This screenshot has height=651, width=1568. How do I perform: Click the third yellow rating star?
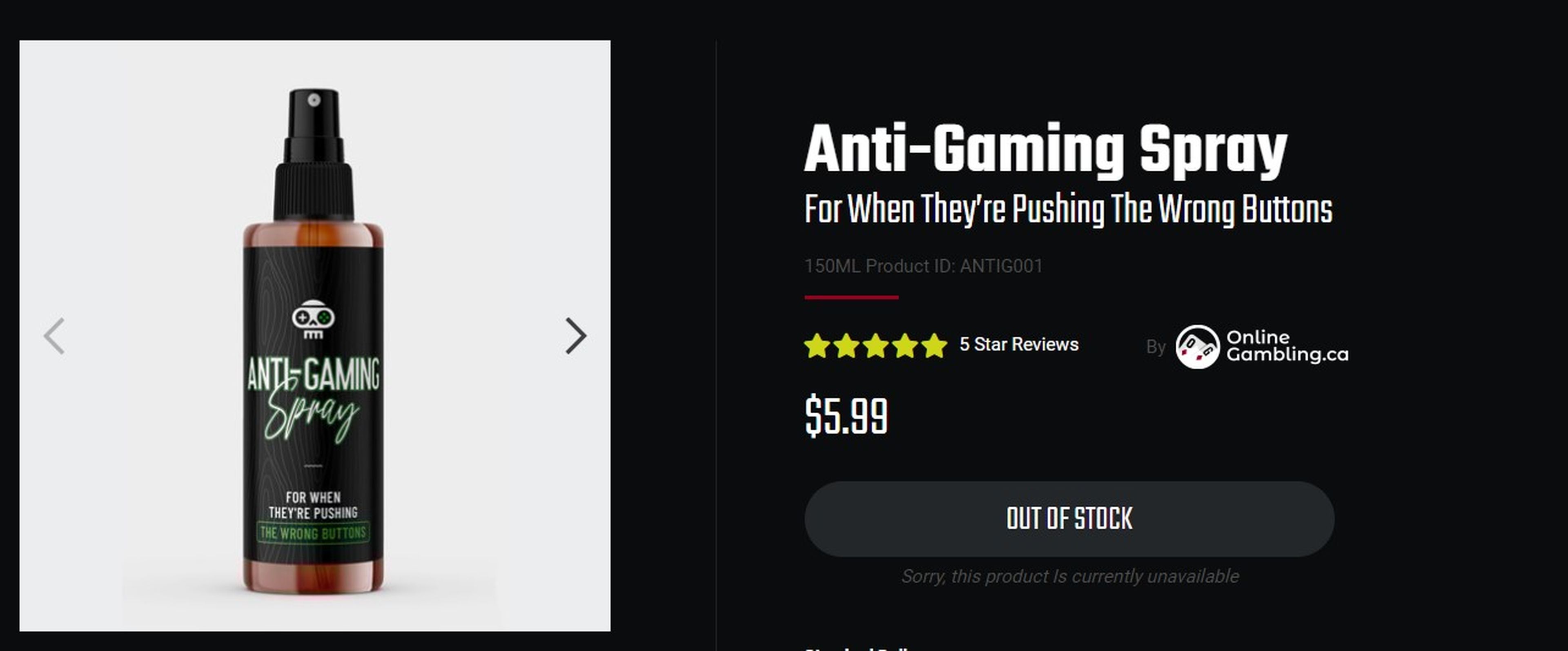875,346
